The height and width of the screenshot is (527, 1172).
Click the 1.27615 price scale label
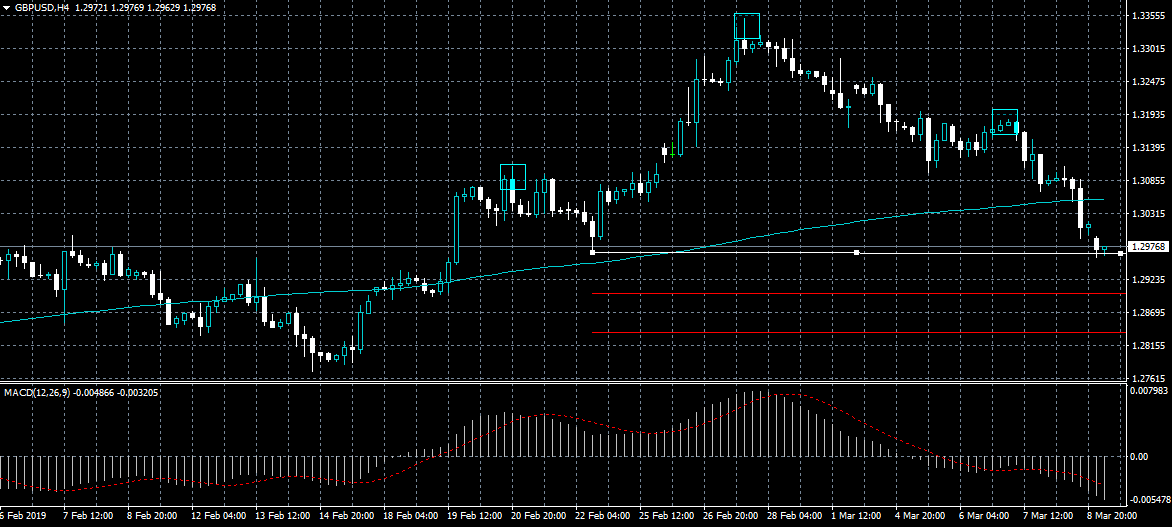pyautogui.click(x=1148, y=377)
